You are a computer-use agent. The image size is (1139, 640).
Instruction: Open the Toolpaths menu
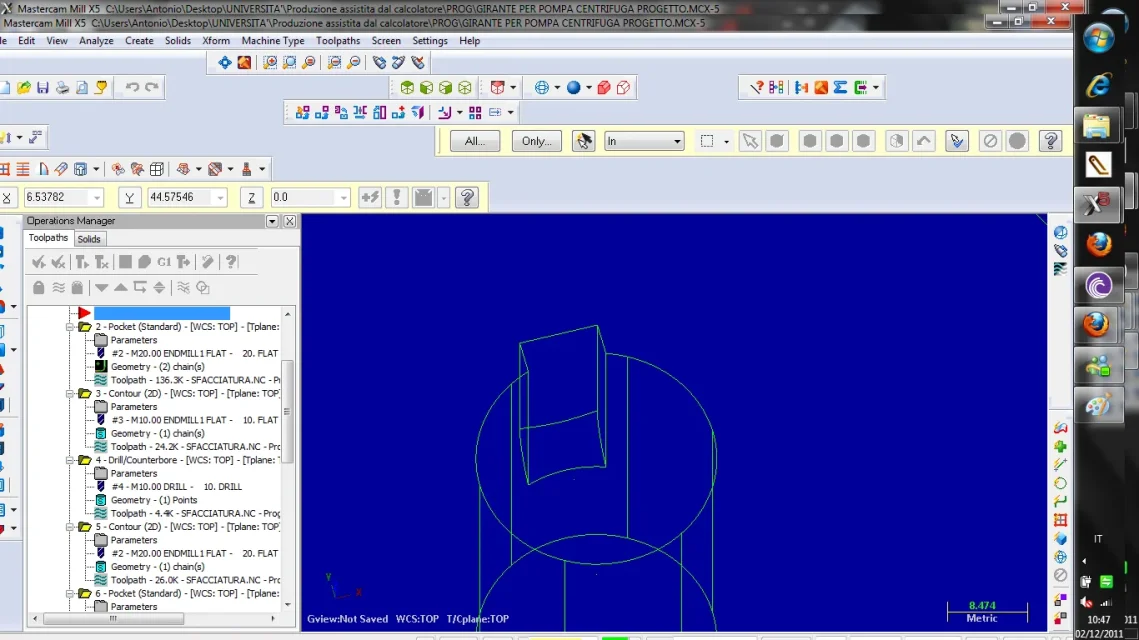[338, 41]
